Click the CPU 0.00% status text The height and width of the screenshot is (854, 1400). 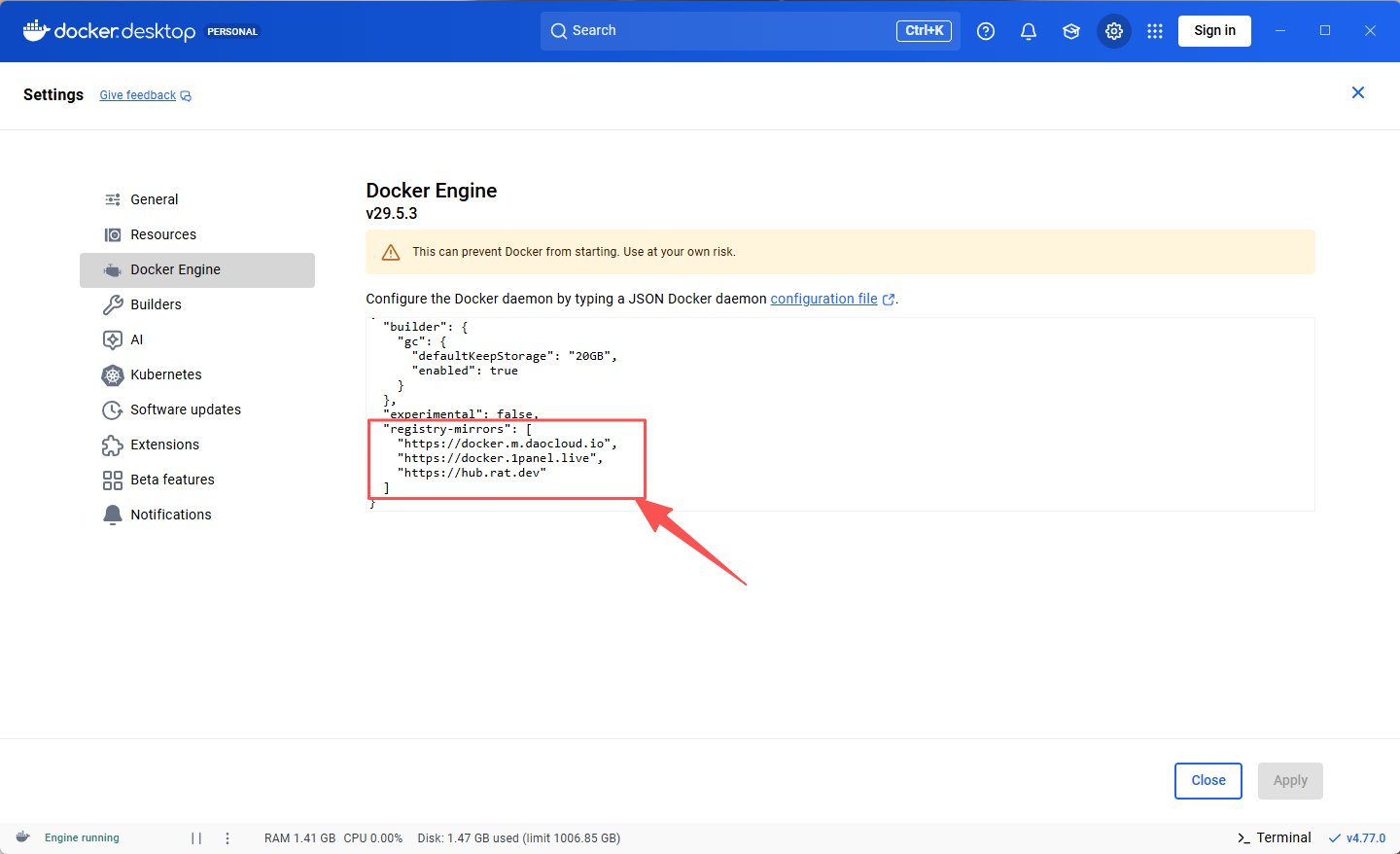(373, 838)
